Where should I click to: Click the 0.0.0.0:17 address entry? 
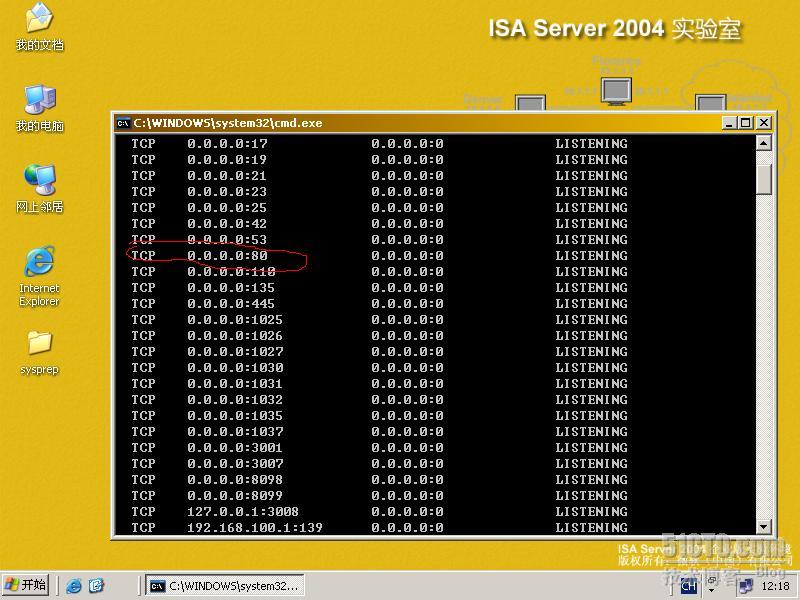(227, 143)
